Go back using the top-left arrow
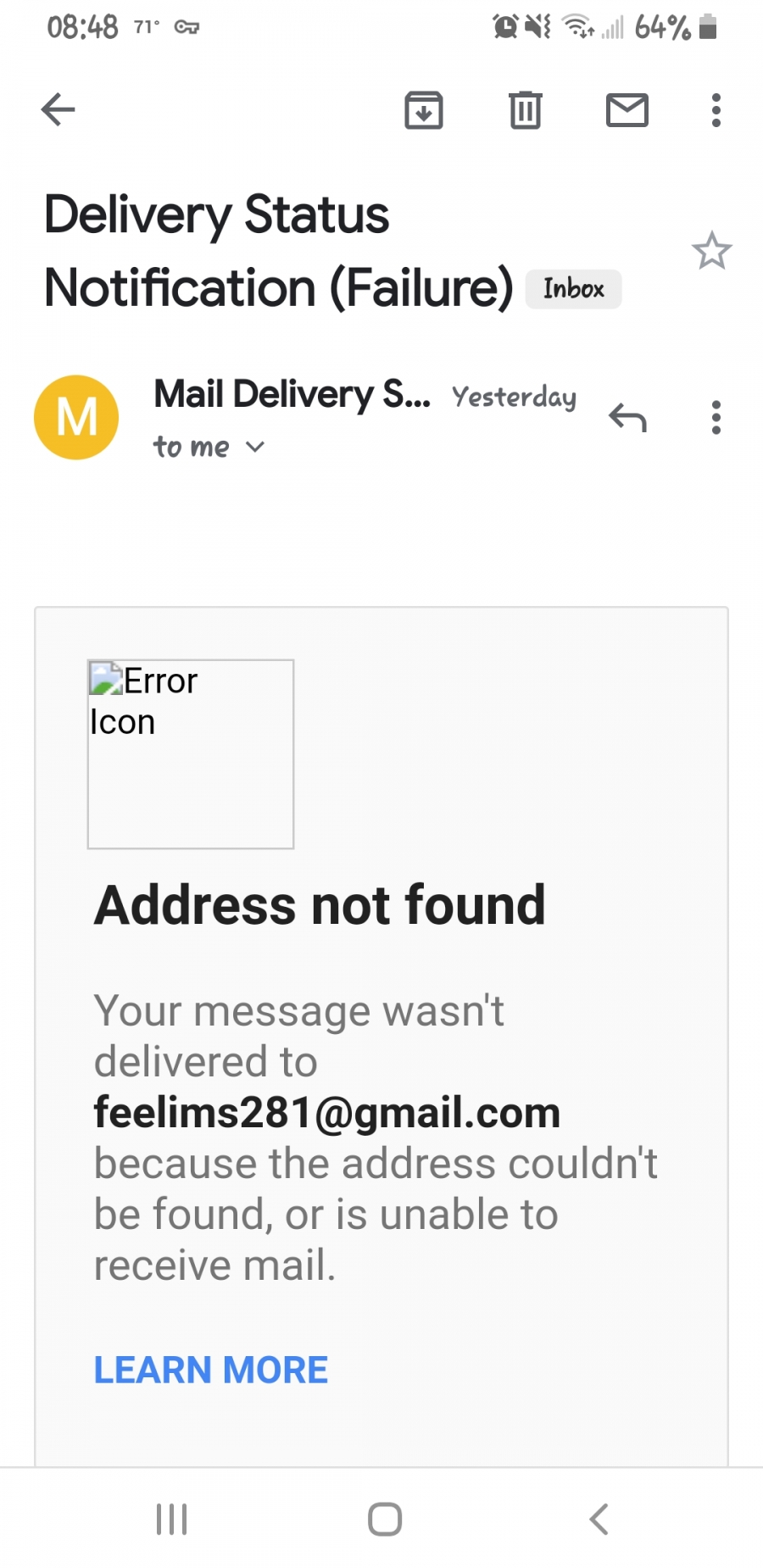This screenshot has width=763, height=1568. 58,109
